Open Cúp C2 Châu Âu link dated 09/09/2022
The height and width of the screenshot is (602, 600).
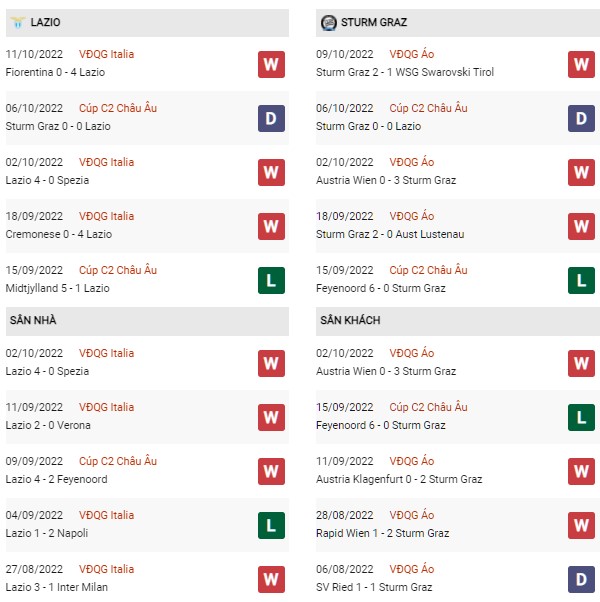(118, 461)
